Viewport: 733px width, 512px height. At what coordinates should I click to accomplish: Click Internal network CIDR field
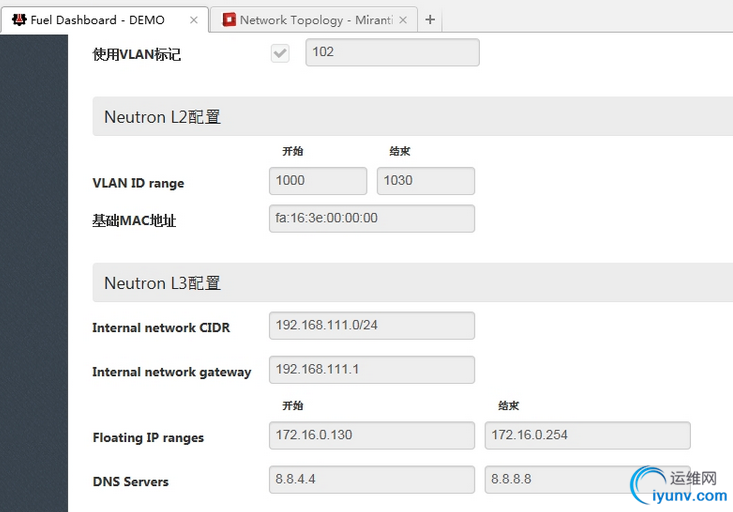click(x=372, y=326)
